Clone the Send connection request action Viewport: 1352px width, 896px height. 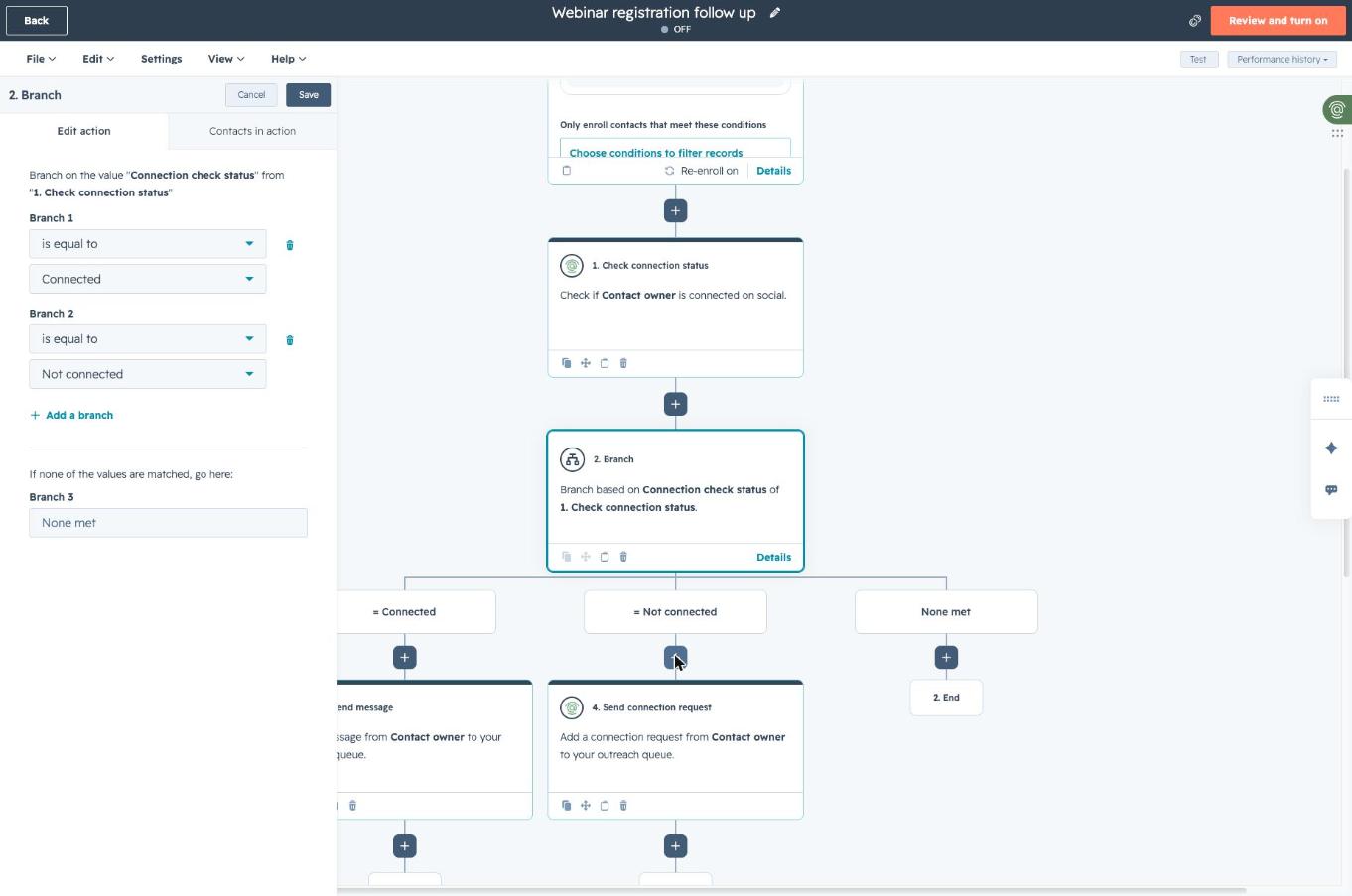coord(567,806)
